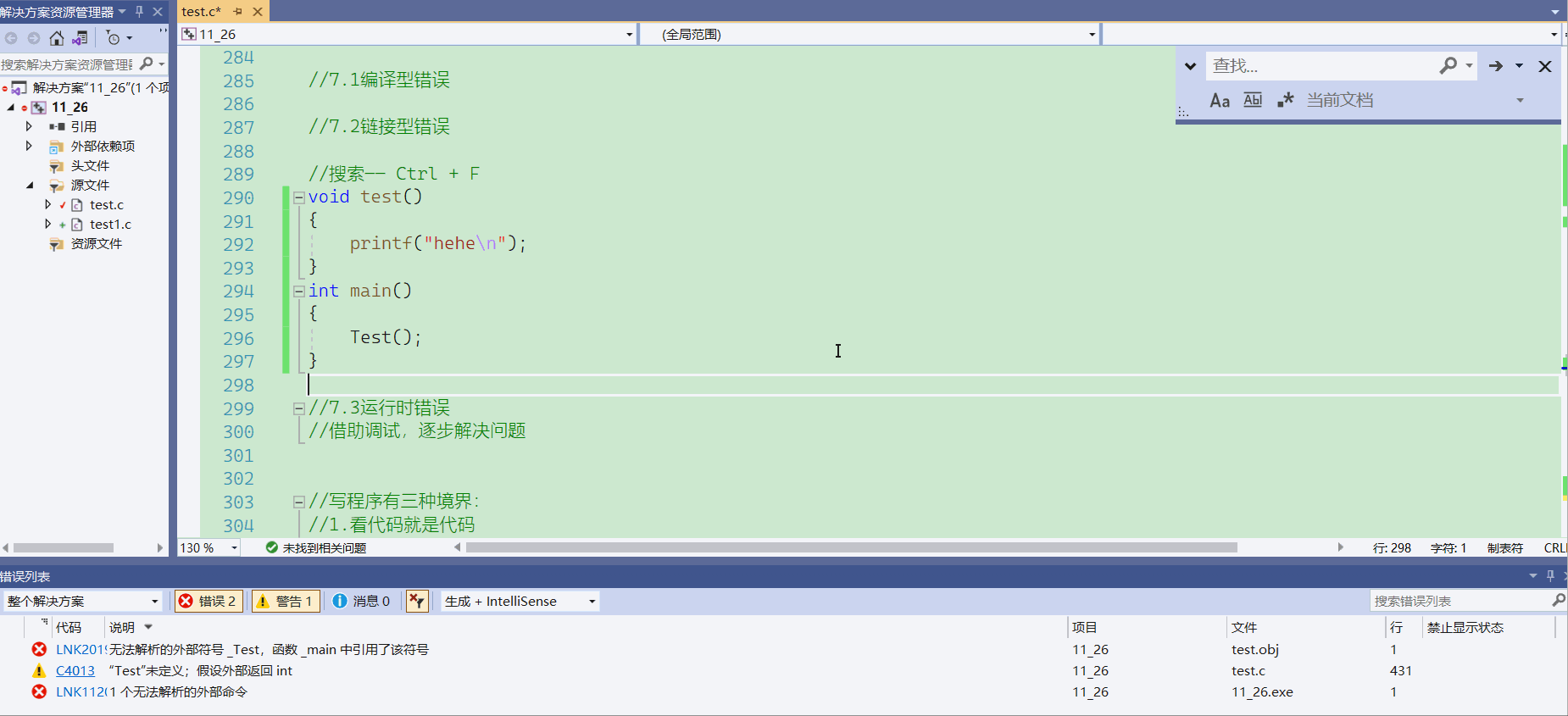
Task: Collapse the void test() function block
Action: 298,197
